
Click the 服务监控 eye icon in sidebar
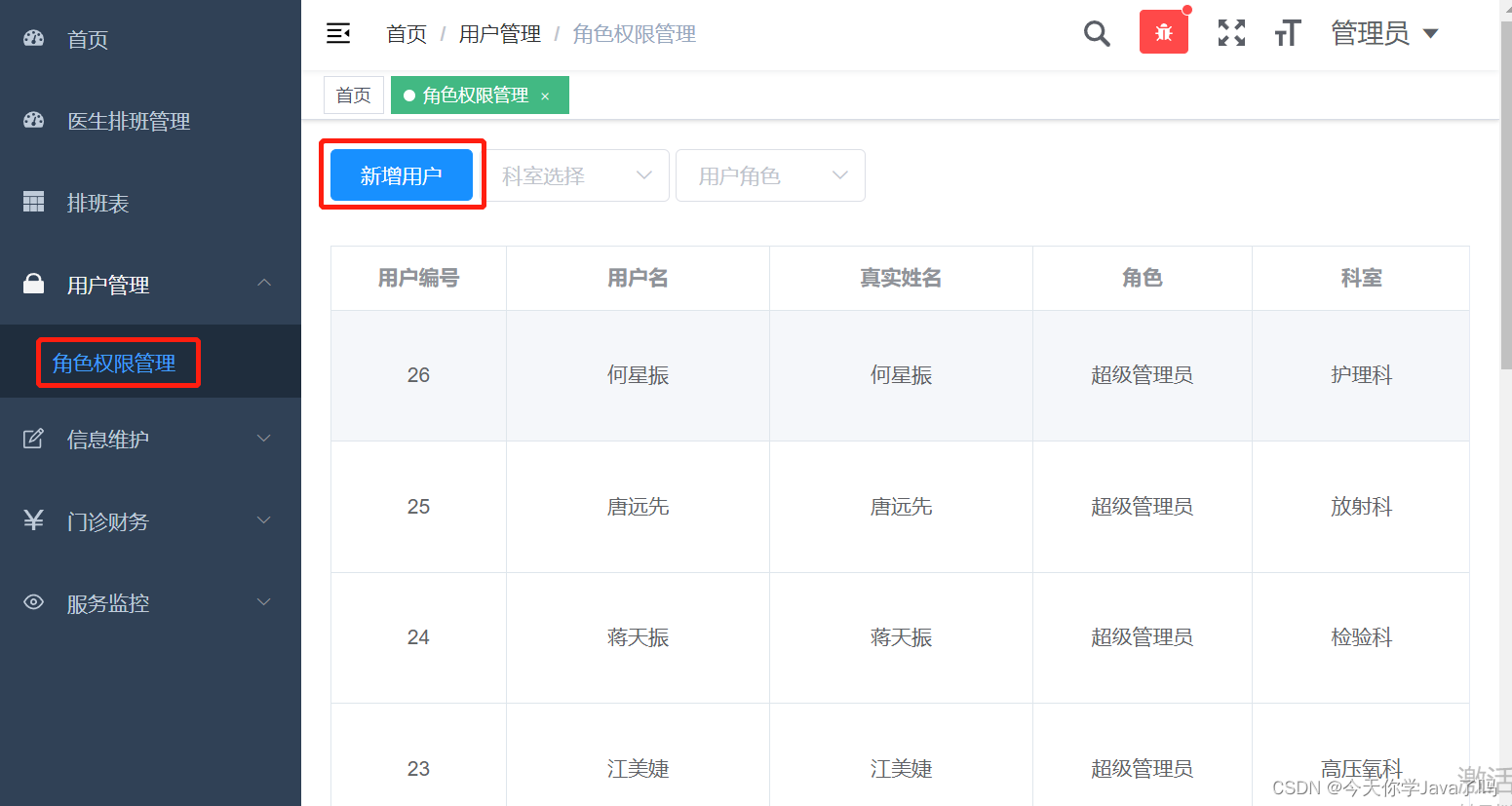tap(34, 602)
